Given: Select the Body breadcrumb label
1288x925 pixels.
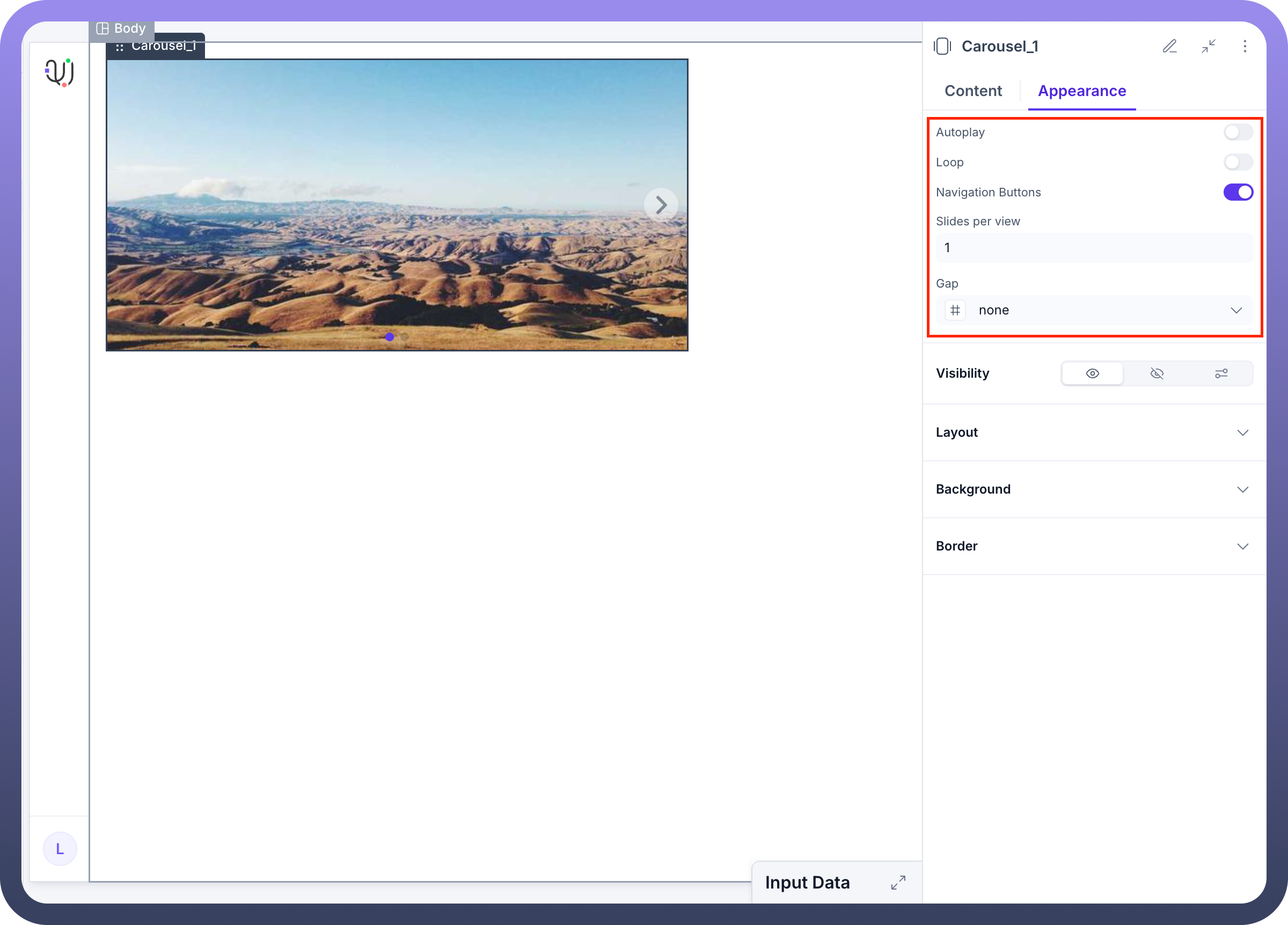Looking at the screenshot, I should point(121,28).
